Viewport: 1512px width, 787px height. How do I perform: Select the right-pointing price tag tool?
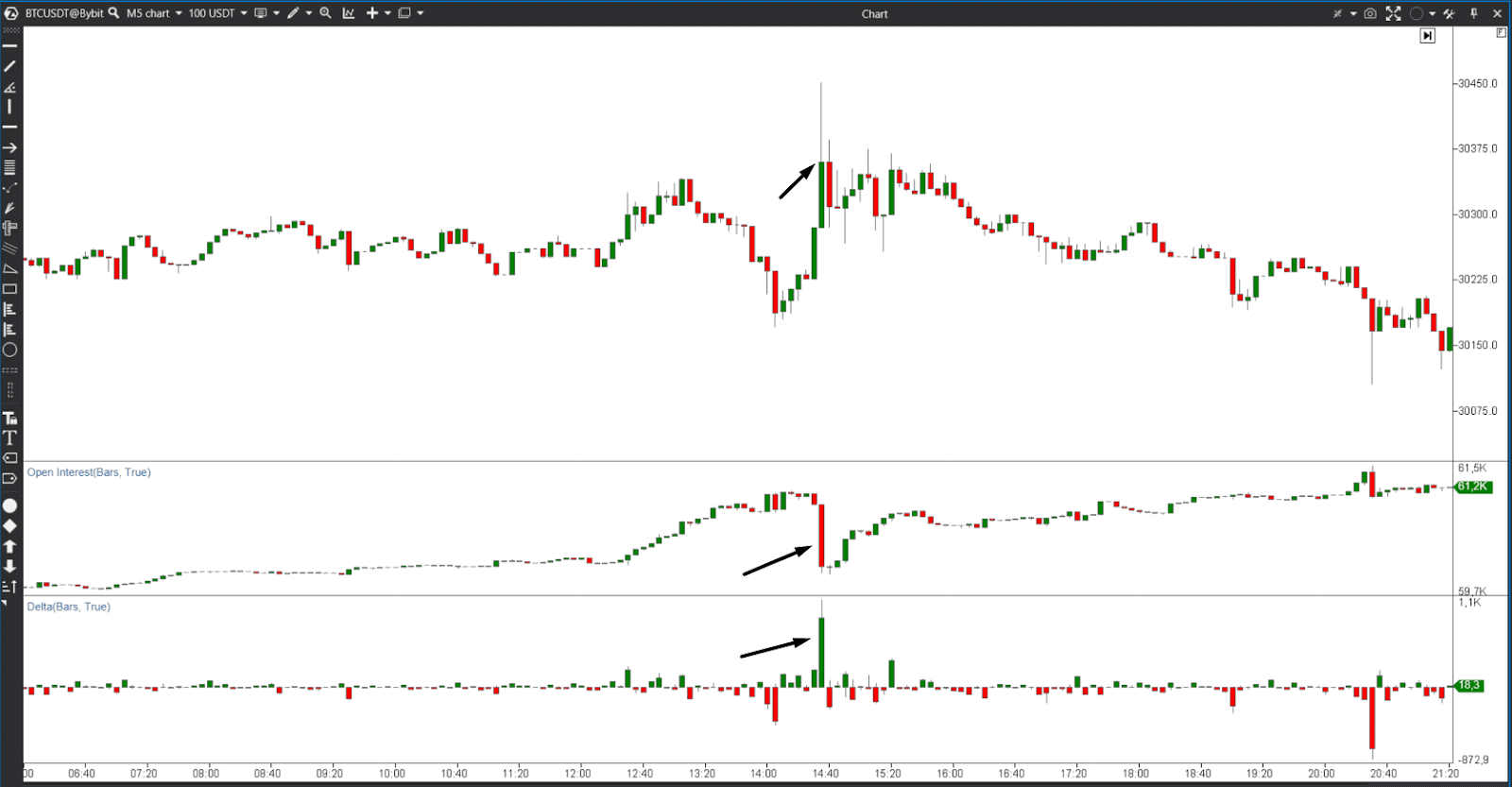pos(9,478)
